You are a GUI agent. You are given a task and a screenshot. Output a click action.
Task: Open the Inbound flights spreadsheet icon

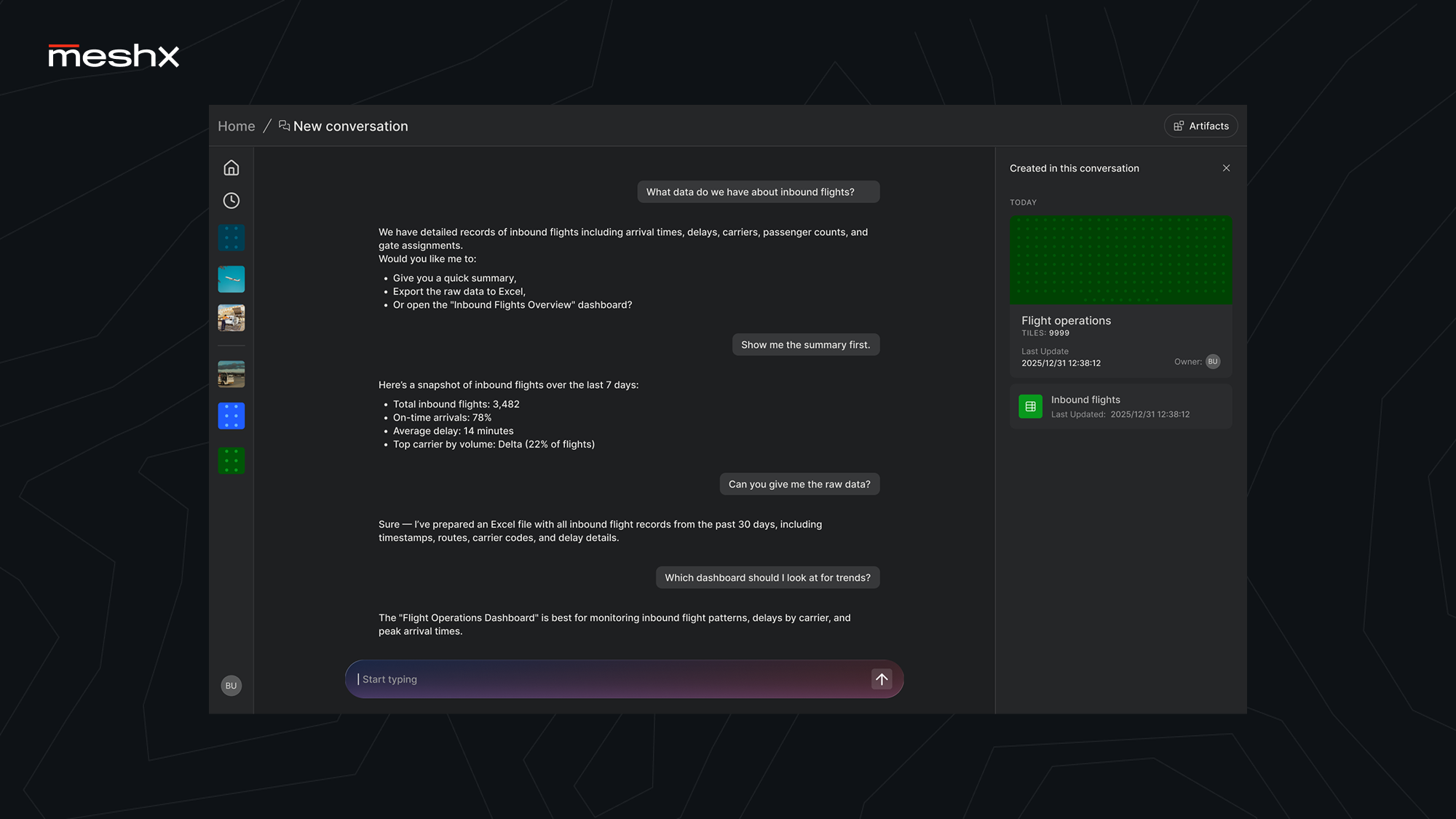[1030, 407]
